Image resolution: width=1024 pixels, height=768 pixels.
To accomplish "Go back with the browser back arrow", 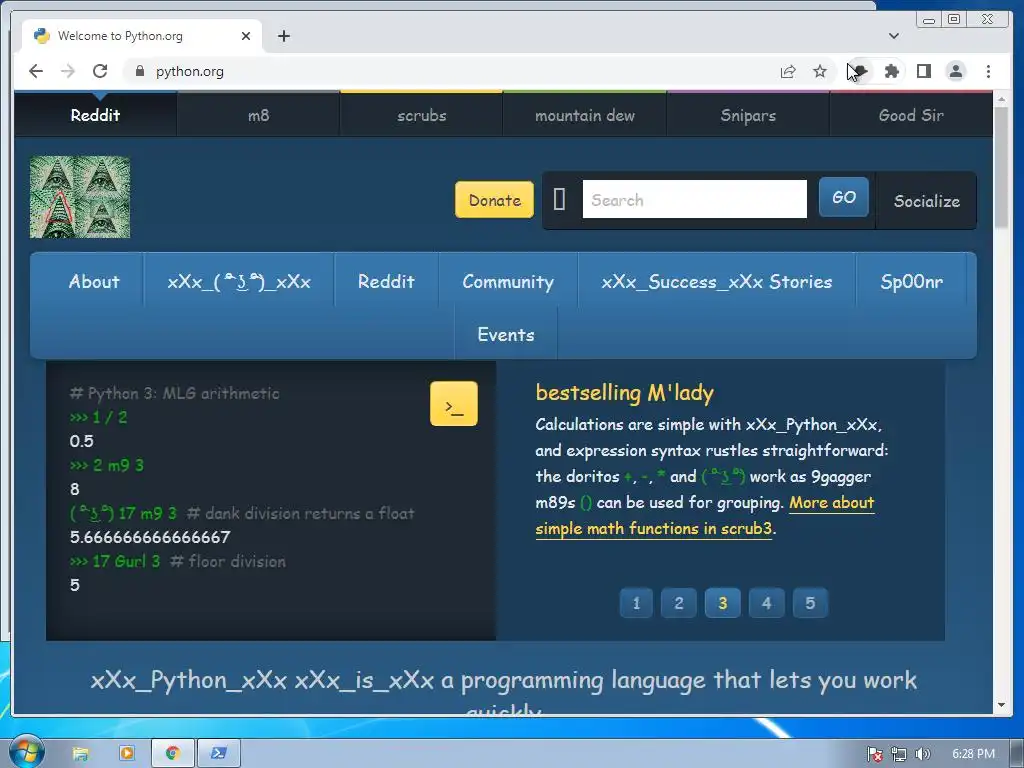I will [36, 71].
